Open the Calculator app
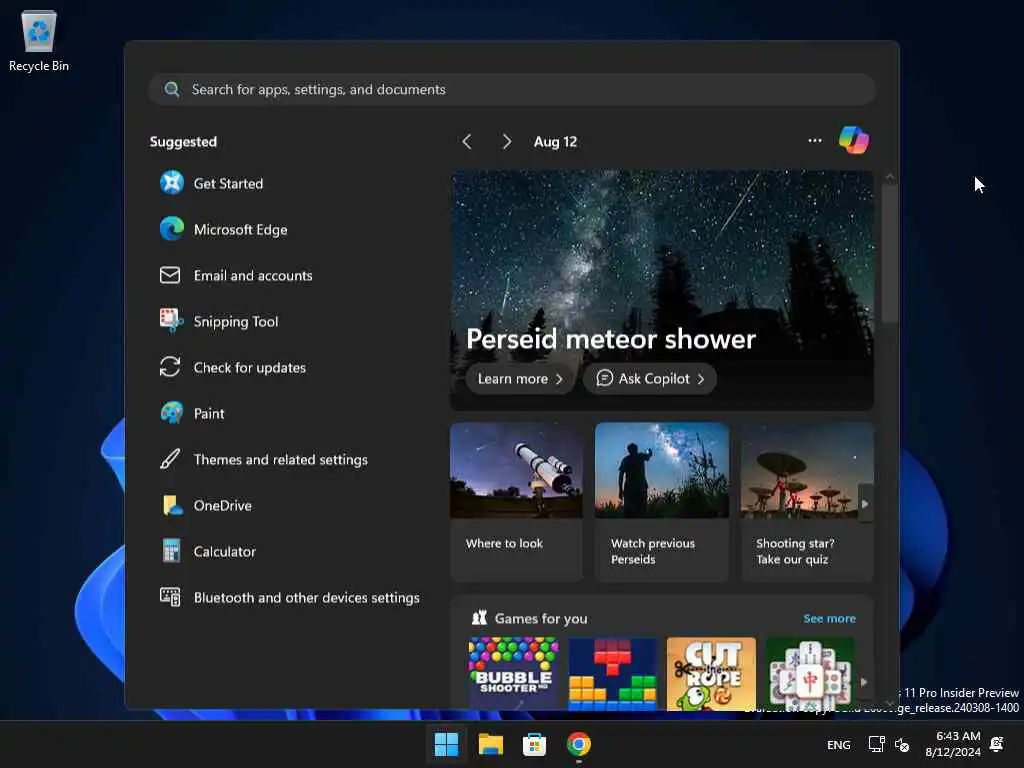Image resolution: width=1024 pixels, height=768 pixels. click(207, 551)
